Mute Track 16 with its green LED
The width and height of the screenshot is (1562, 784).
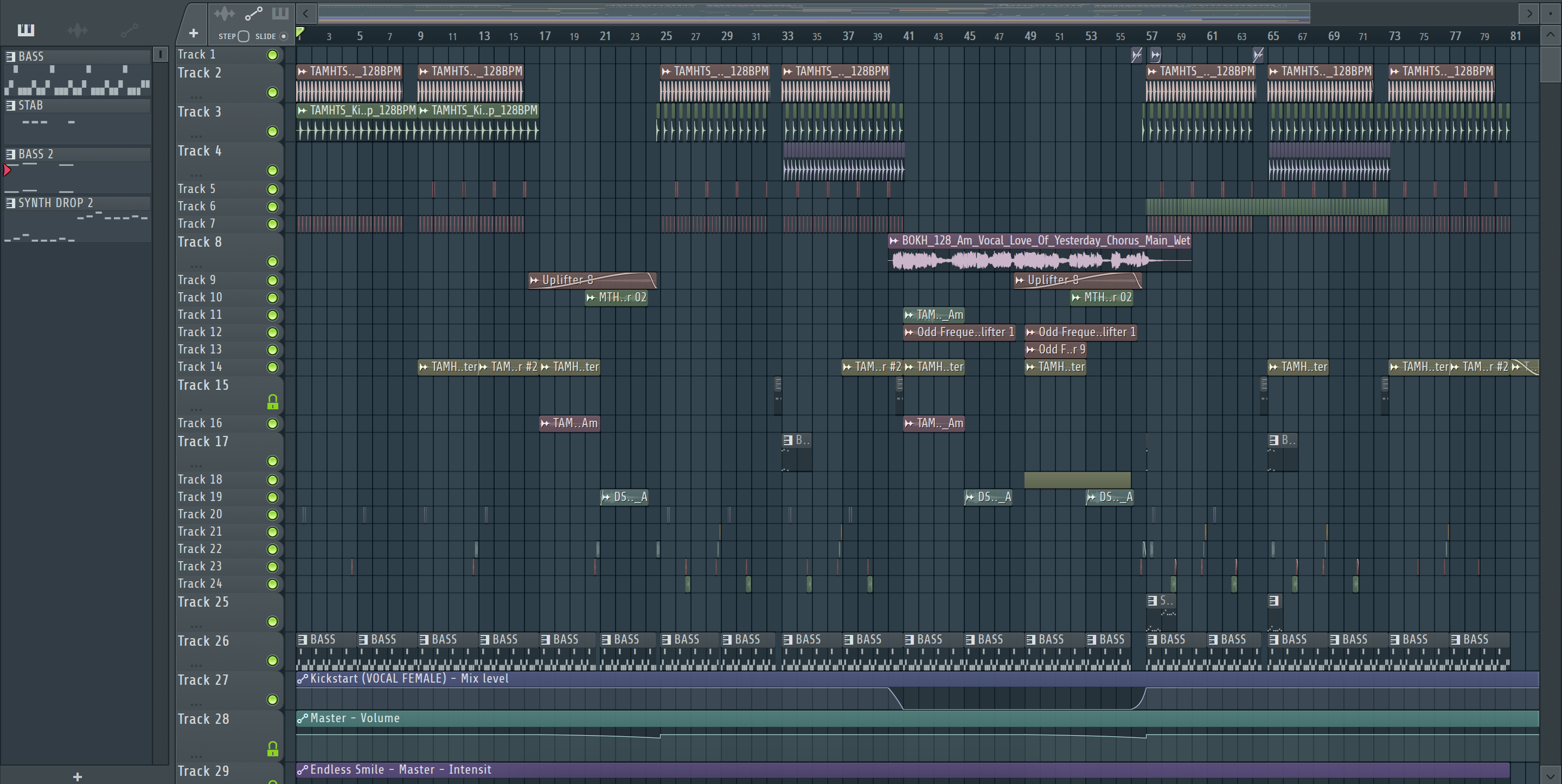click(x=273, y=424)
